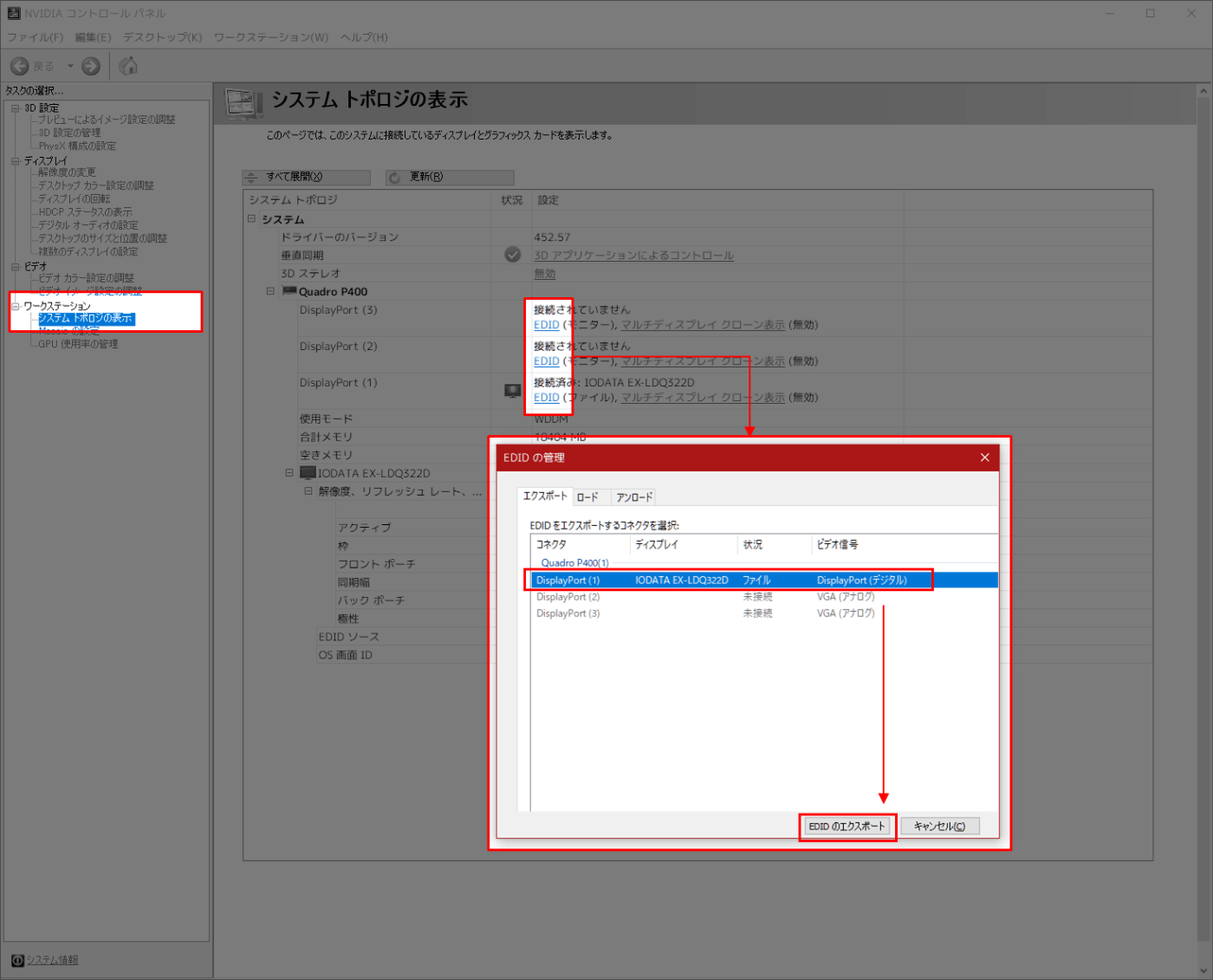Open the 3D アプリケーションによるコントロール link
The width and height of the screenshot is (1213, 980).
633,256
